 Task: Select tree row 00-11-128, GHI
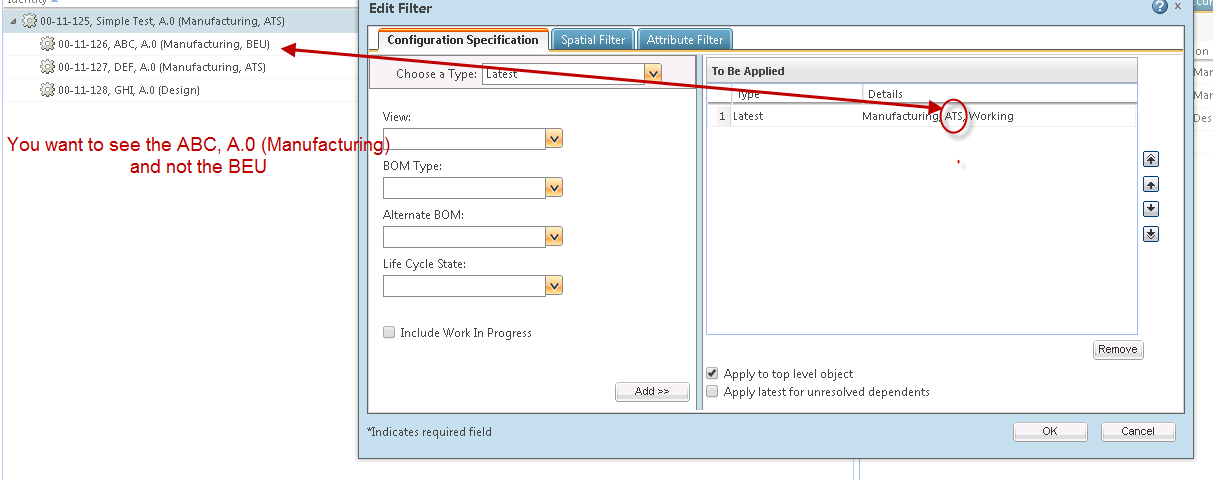[180, 90]
